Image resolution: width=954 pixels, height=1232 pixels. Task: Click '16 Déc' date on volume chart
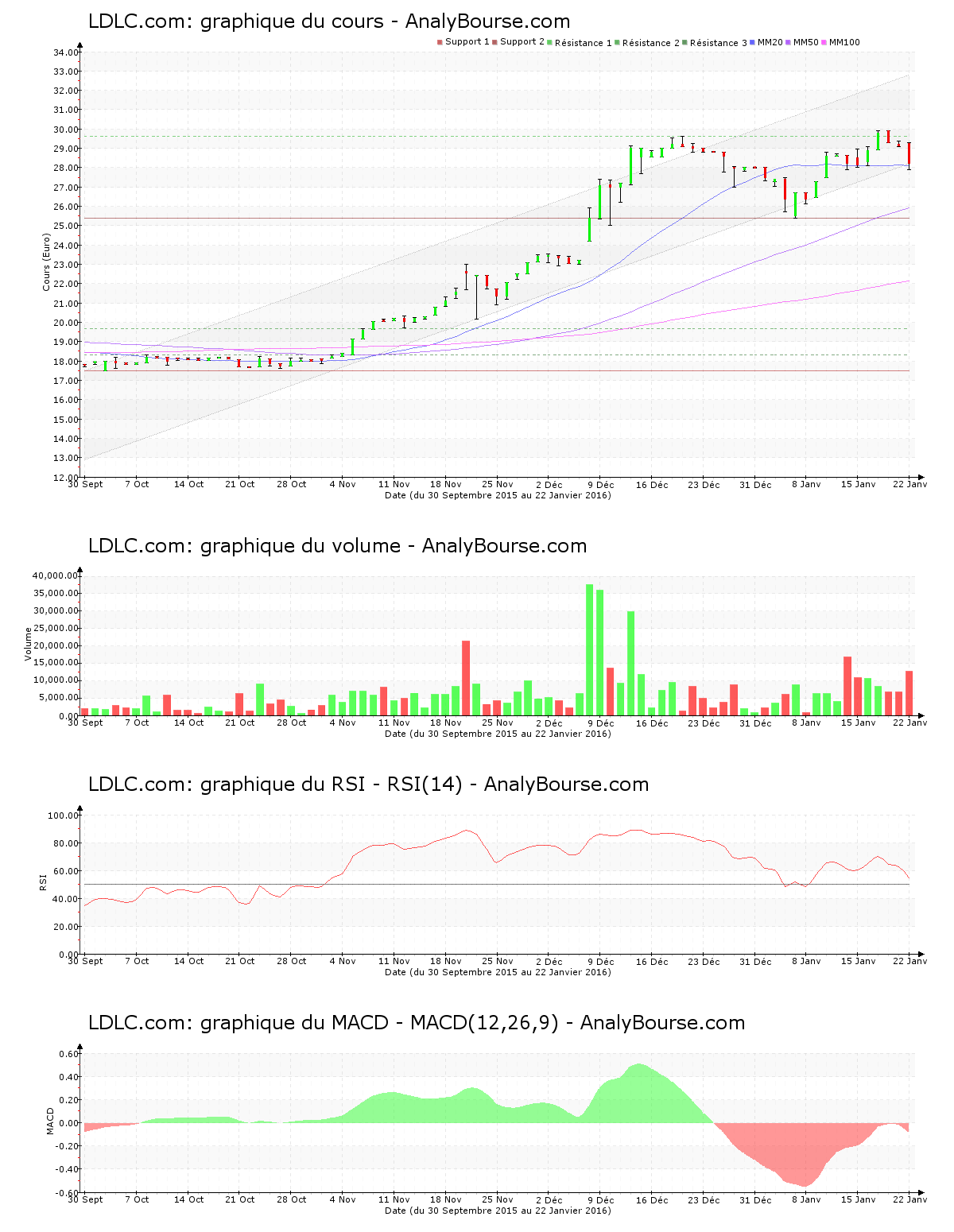(x=652, y=723)
